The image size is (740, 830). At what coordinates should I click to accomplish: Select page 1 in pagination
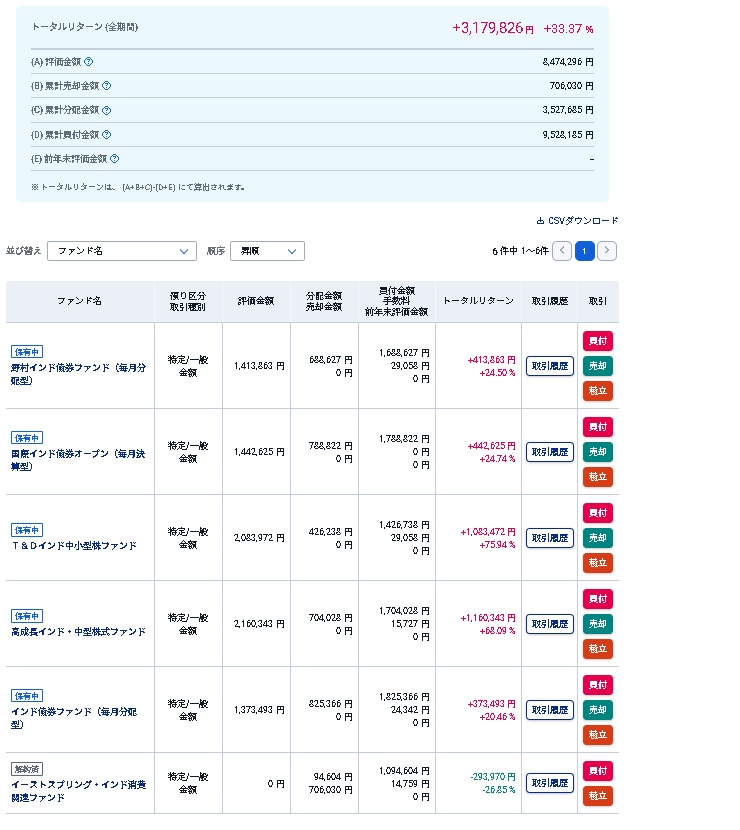[x=585, y=251]
